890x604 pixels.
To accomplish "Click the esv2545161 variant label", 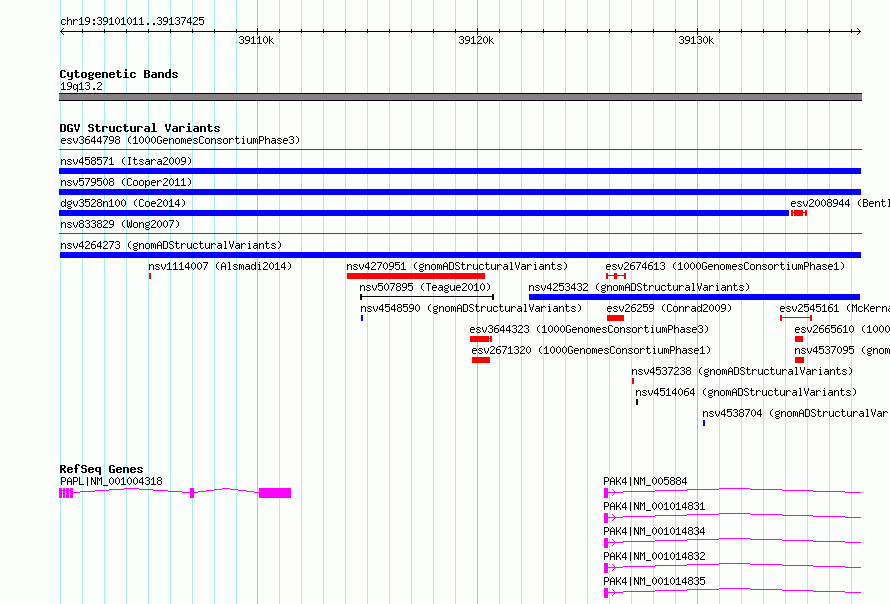I will tap(834, 308).
